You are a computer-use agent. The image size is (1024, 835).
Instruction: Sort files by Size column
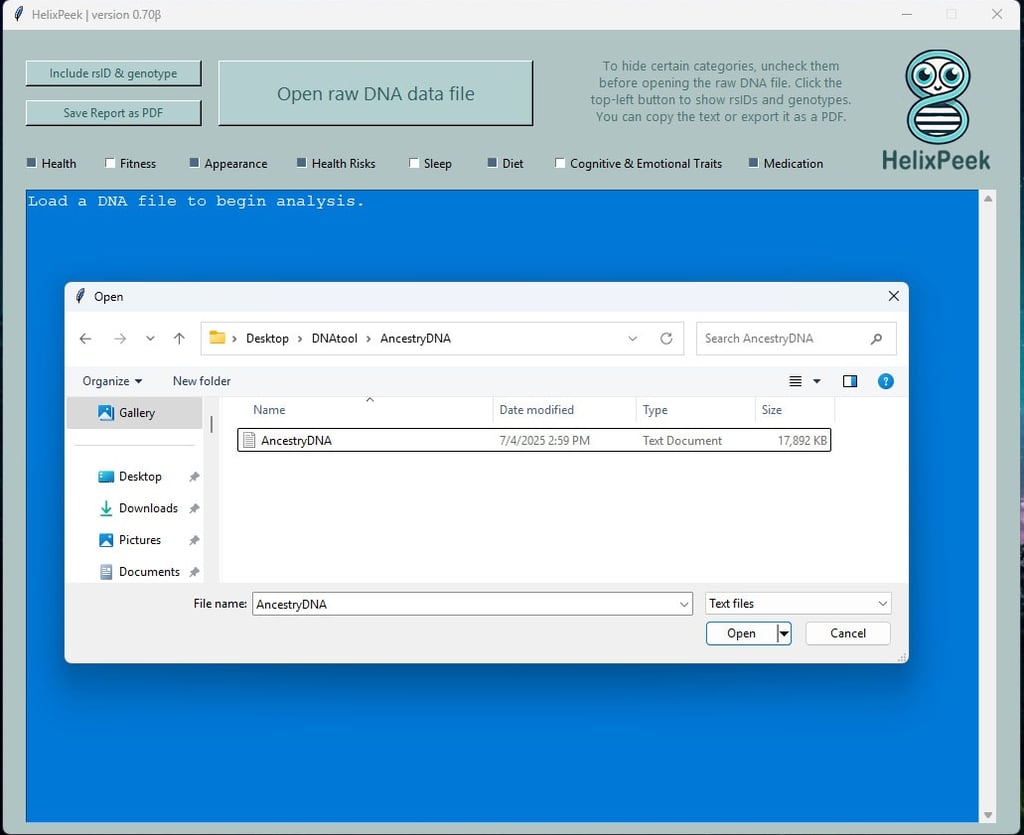tap(771, 410)
